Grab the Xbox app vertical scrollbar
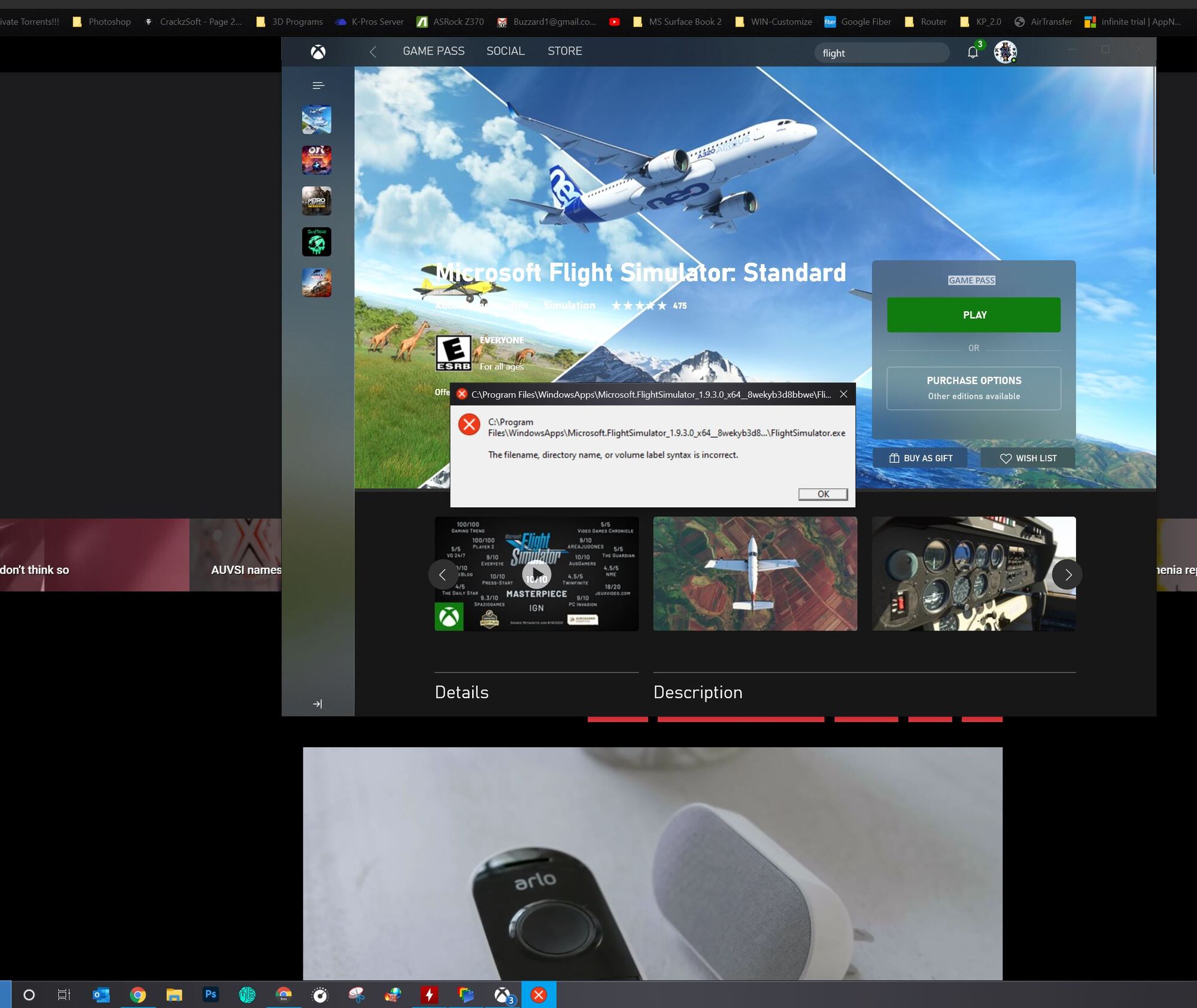1197x1008 pixels. pos(1153,121)
